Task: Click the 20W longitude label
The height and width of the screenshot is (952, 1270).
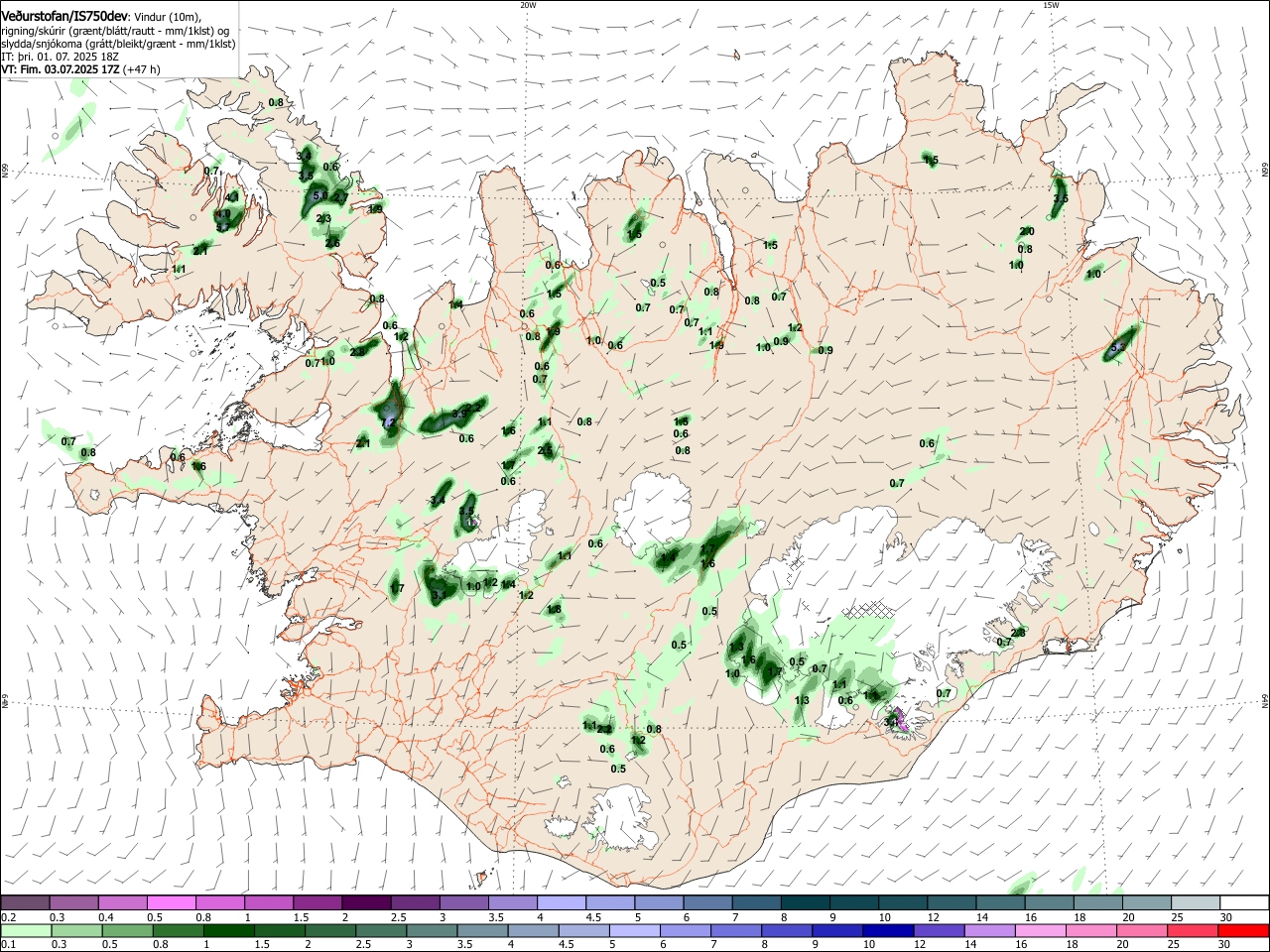Action: (x=528, y=5)
